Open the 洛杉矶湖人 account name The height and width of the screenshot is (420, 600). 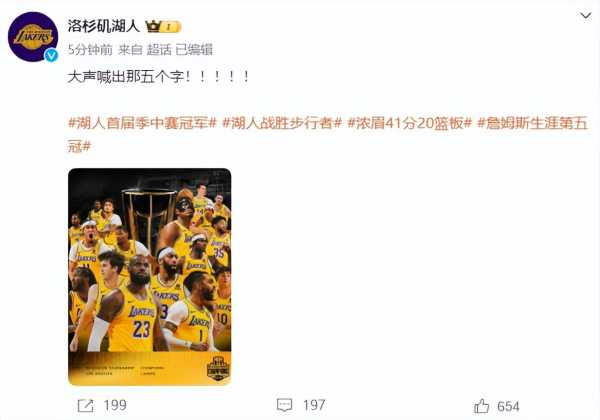pos(103,26)
